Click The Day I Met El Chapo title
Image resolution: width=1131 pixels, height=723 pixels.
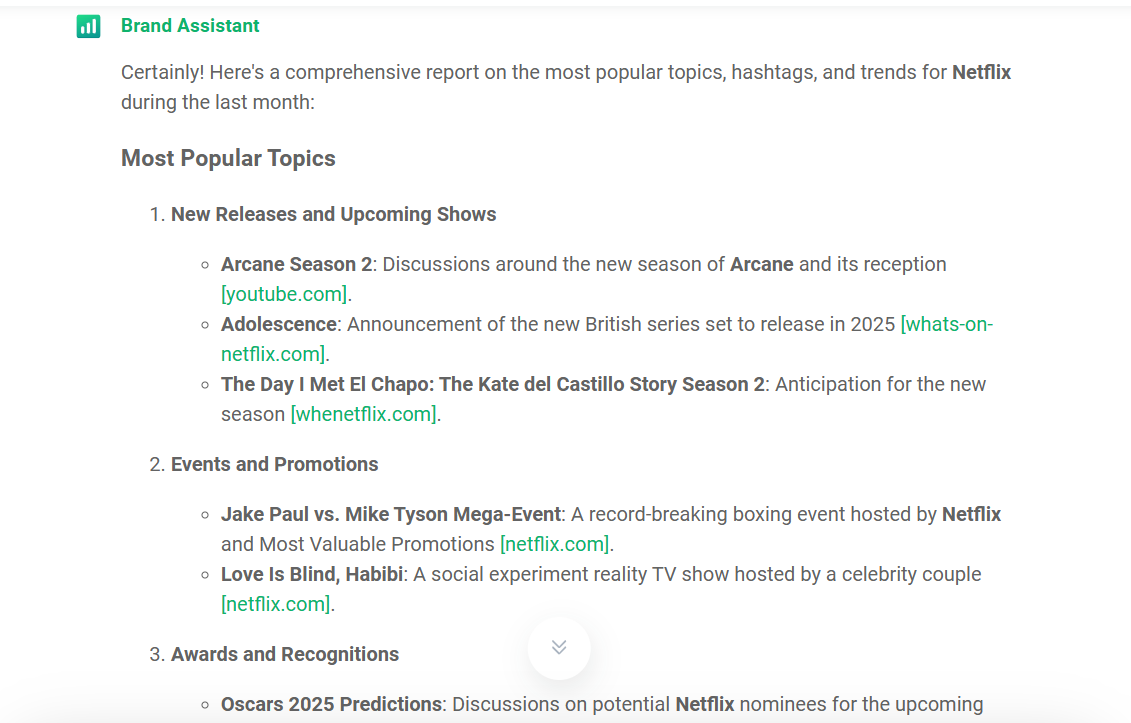(x=493, y=384)
